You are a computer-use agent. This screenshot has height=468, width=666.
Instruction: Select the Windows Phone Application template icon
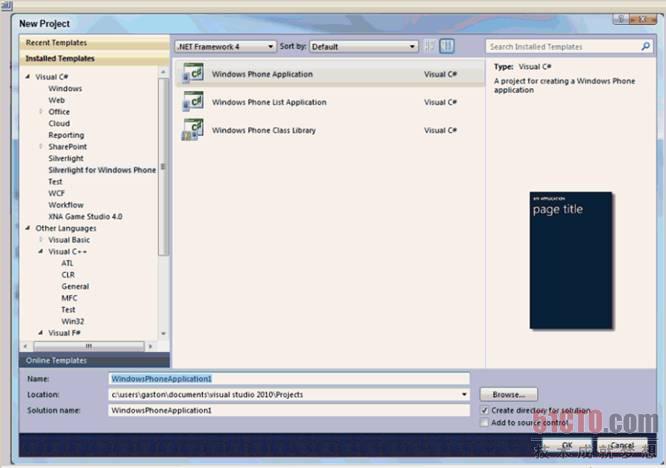coord(193,73)
